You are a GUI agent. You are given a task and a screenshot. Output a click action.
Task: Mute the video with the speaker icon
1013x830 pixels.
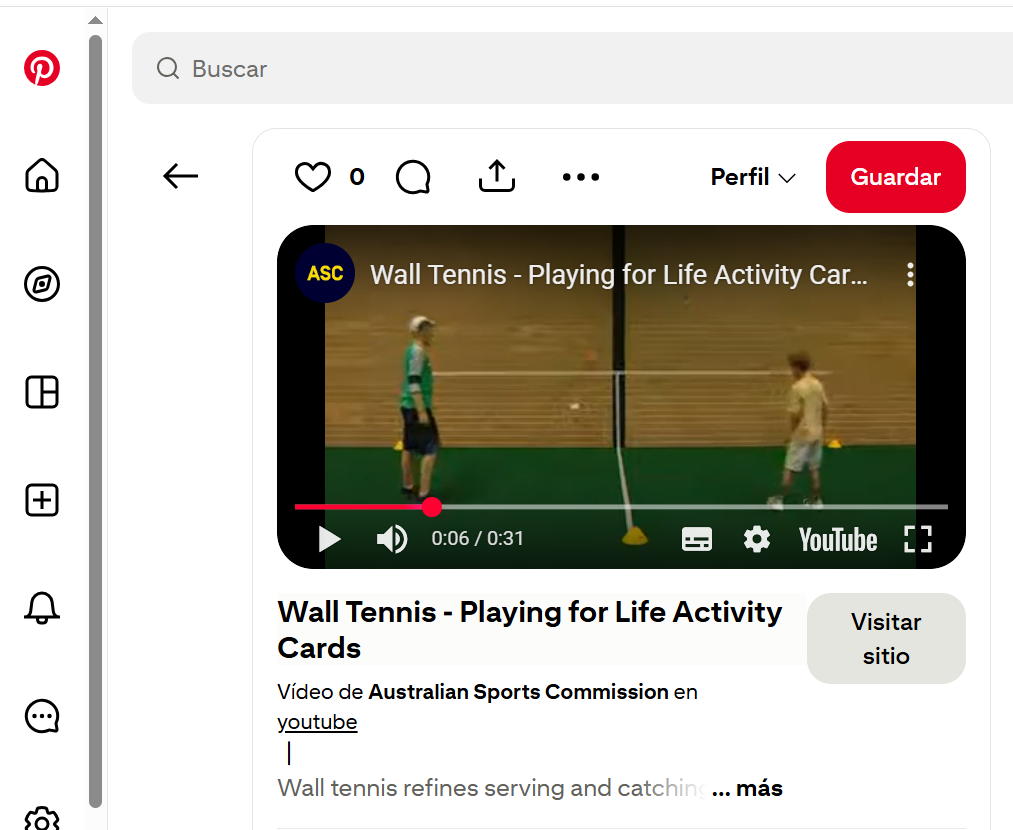pyautogui.click(x=391, y=540)
